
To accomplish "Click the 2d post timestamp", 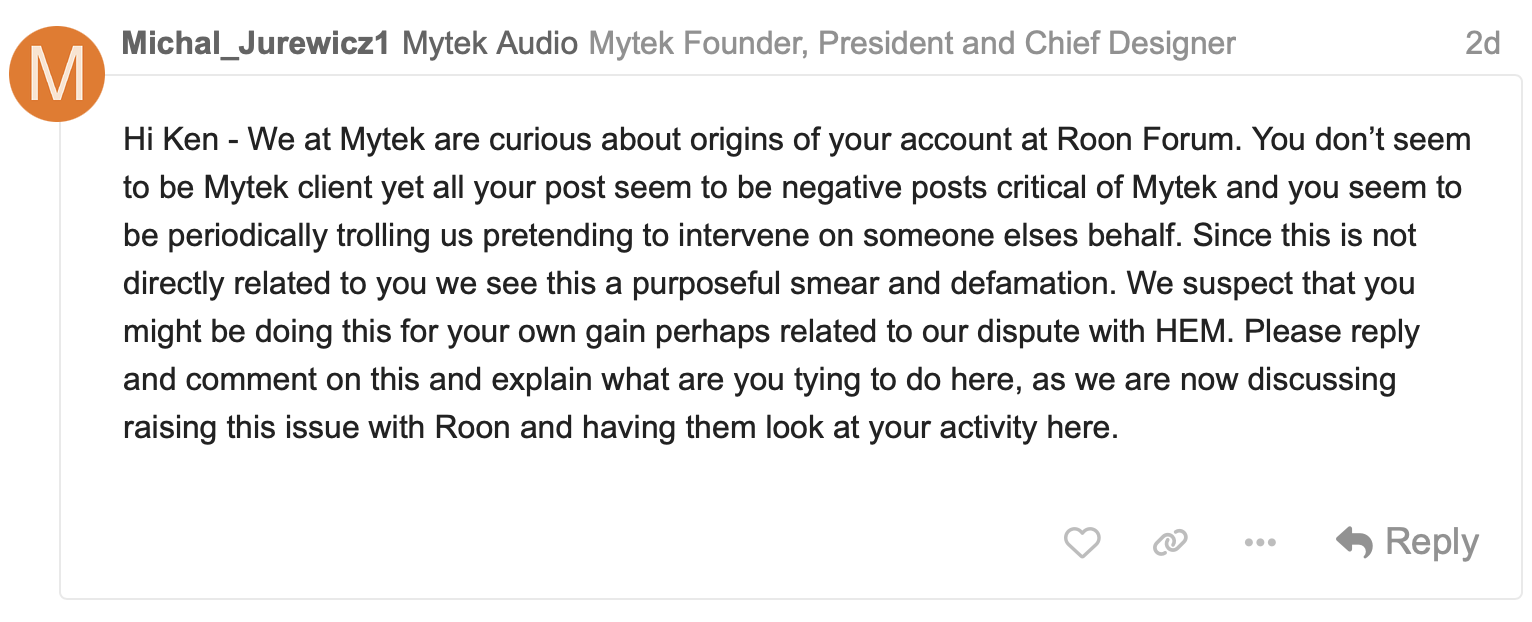I will click(1483, 44).
